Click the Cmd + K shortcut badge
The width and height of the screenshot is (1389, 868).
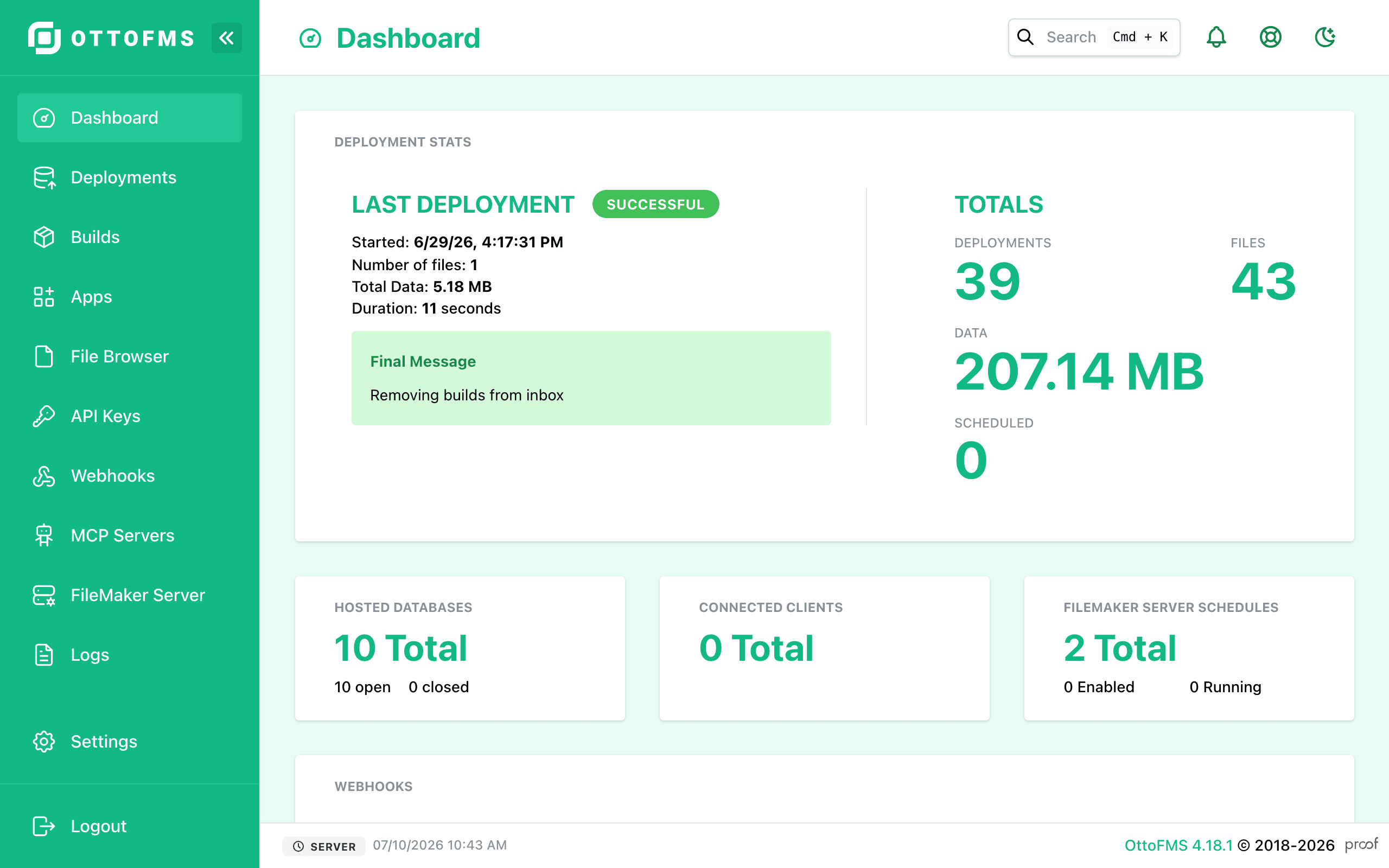pos(1140,37)
